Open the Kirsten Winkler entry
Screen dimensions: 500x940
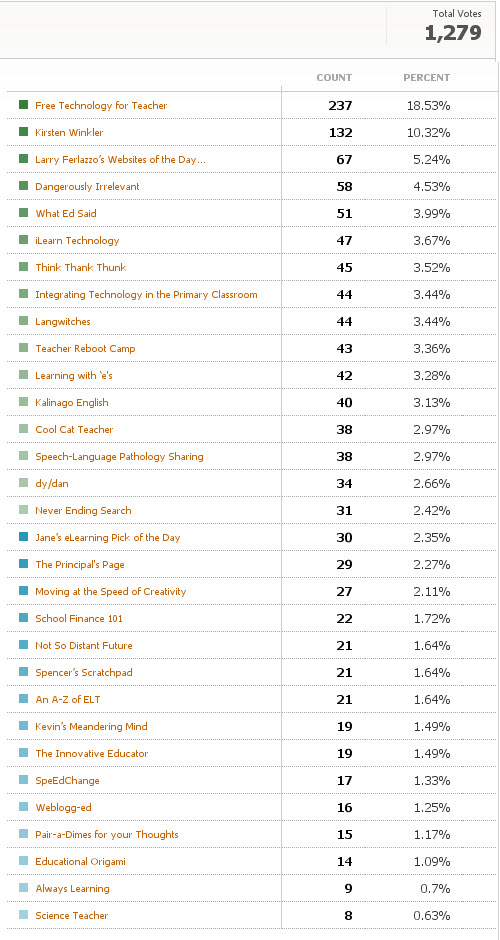click(x=69, y=132)
